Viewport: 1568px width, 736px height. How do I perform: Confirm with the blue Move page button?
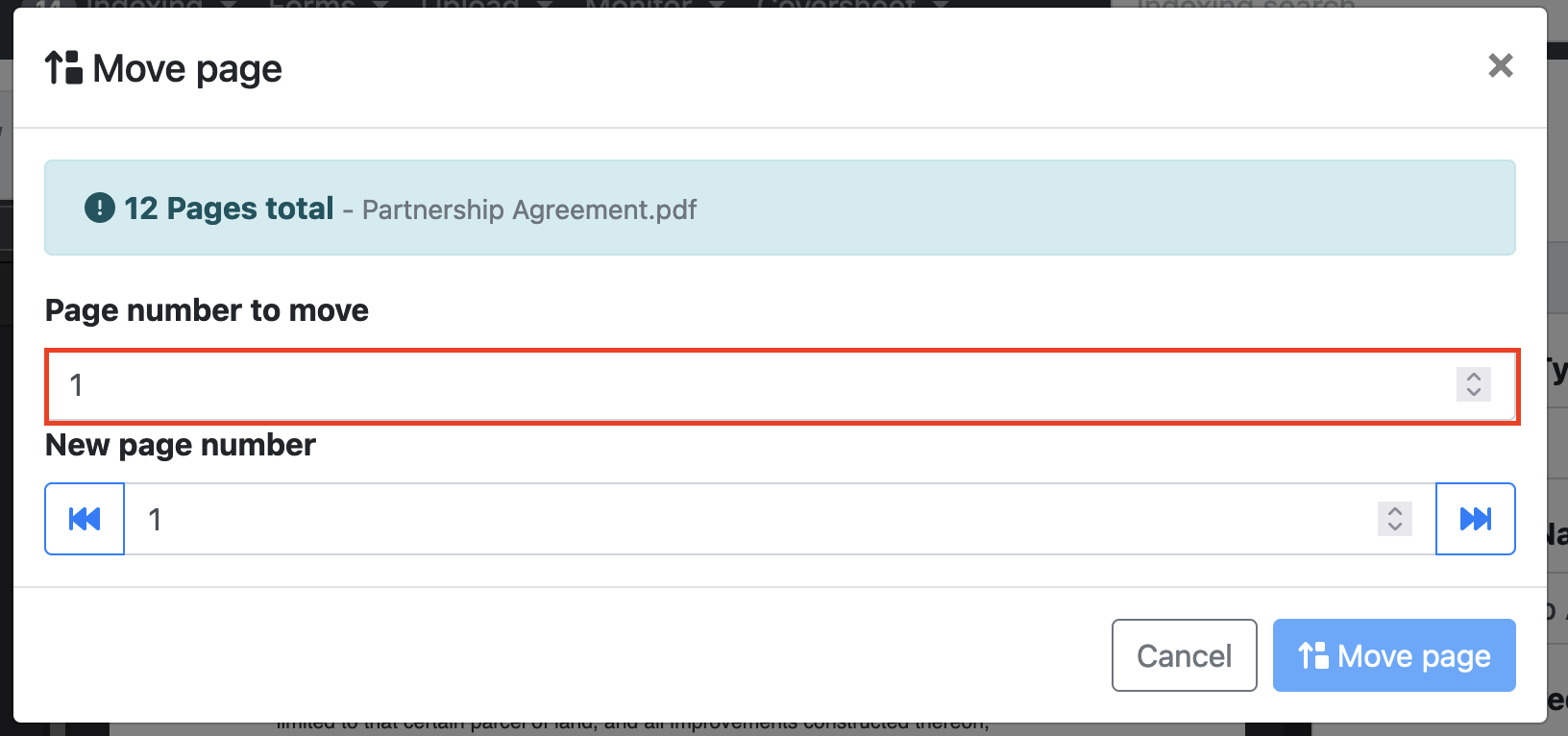[1393, 655]
